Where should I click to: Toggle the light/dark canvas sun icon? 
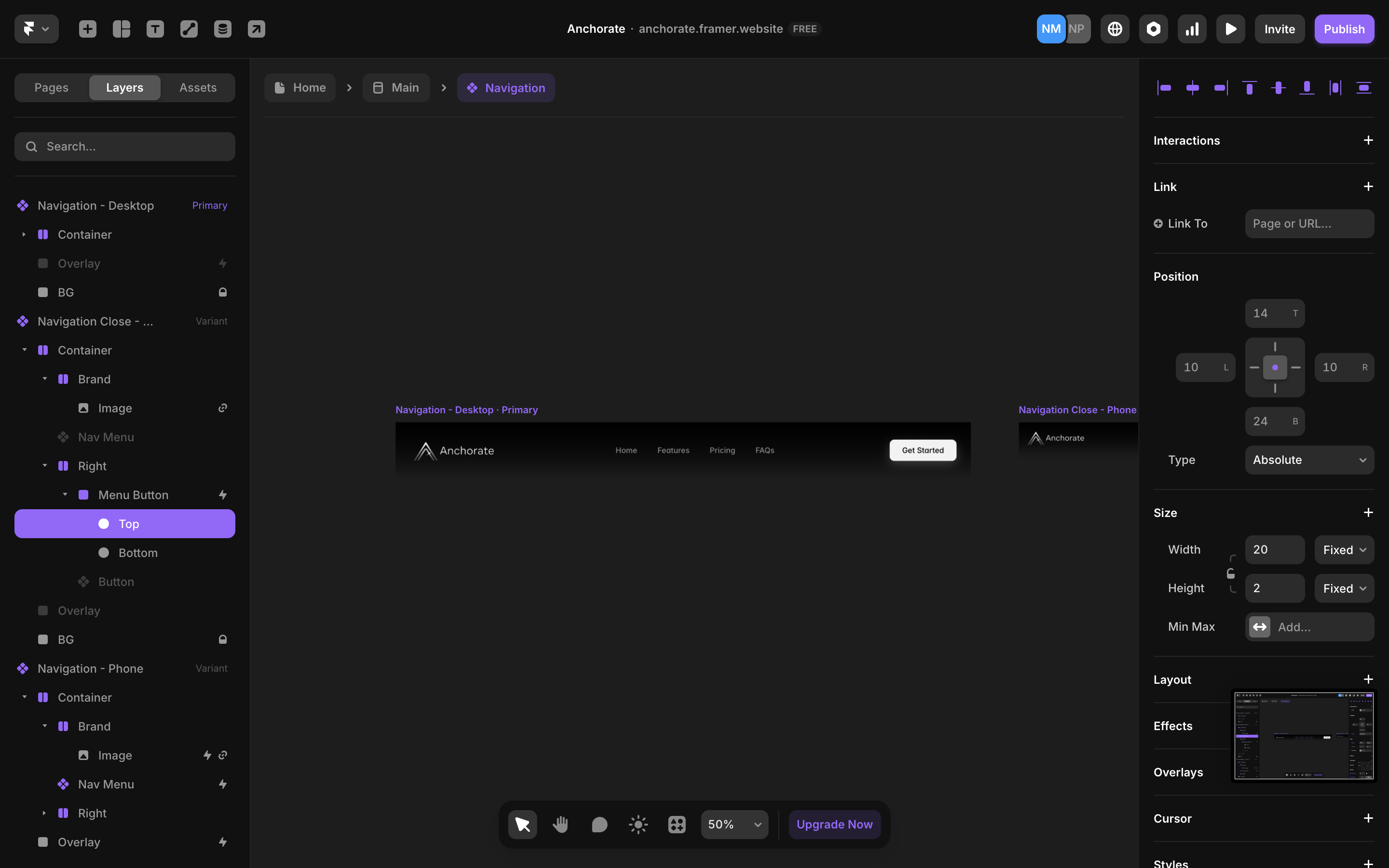pyautogui.click(x=638, y=825)
